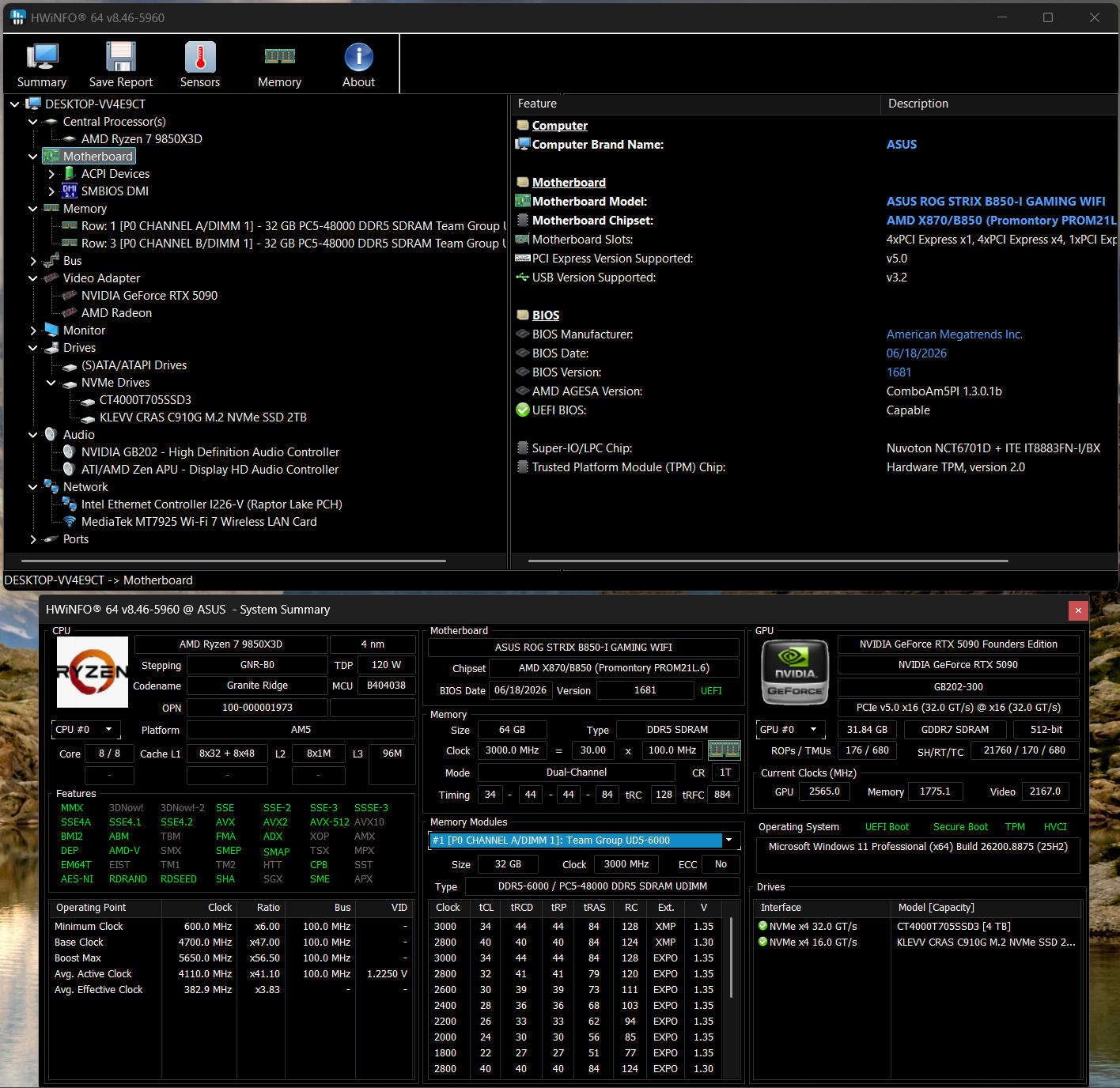1120x1088 pixels.
Task: Select AMD Radeon tree item
Action: [x=116, y=312]
